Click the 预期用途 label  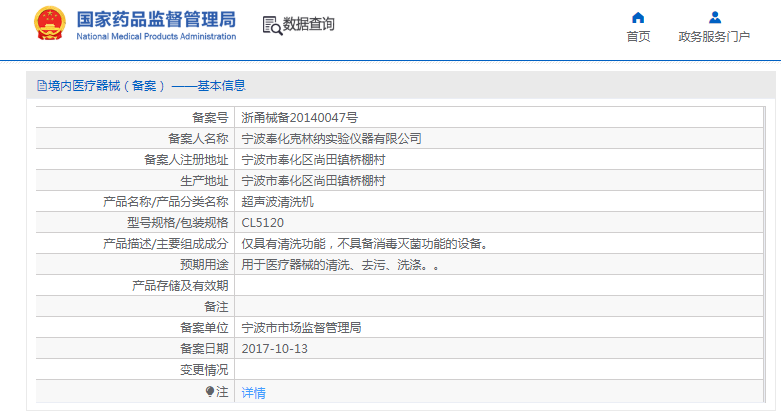tap(204, 265)
